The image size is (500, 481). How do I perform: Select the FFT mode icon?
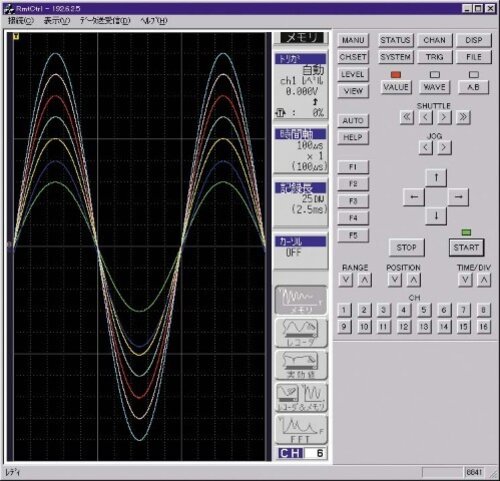301,429
